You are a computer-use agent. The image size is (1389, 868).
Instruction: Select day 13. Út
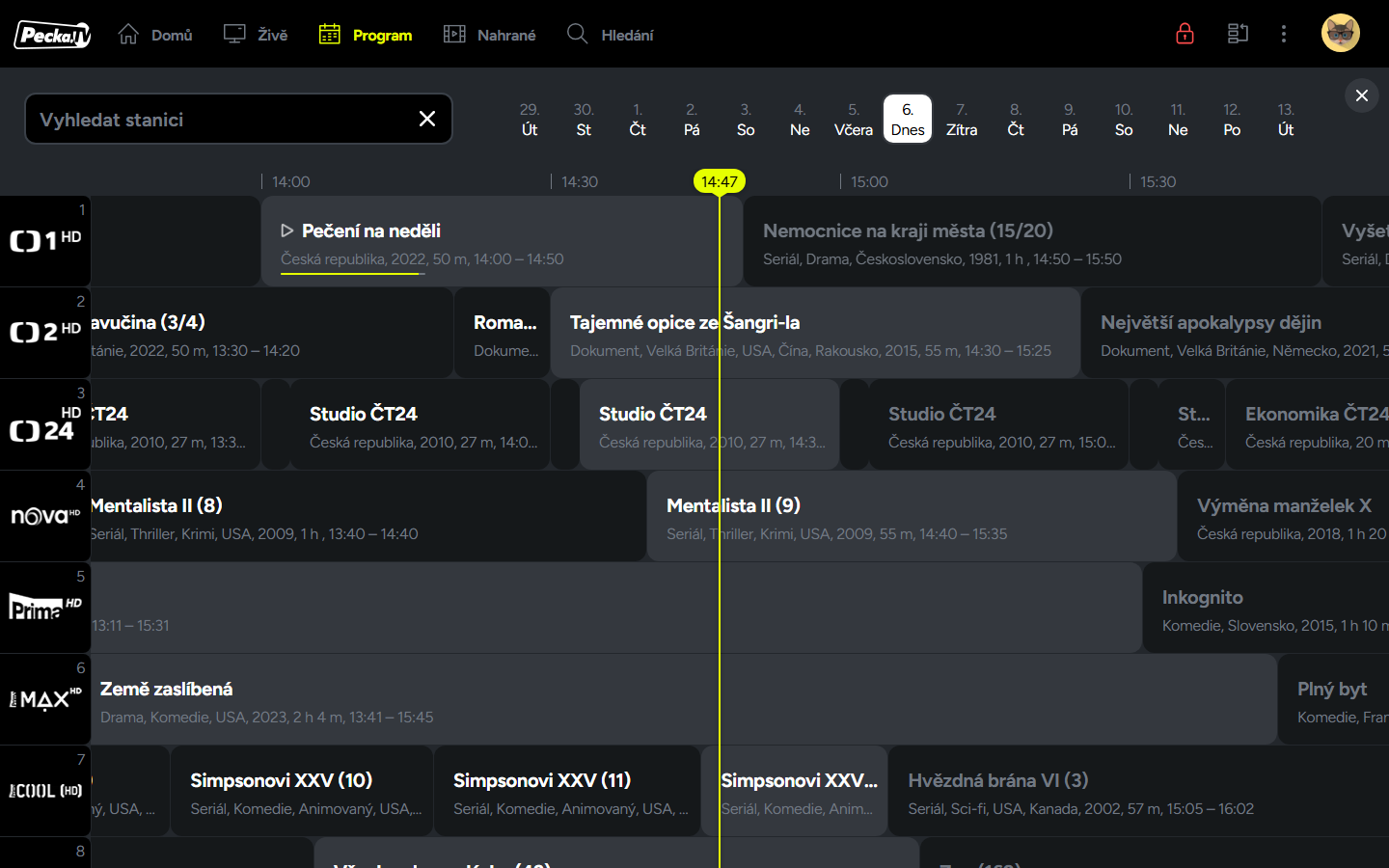tap(1286, 119)
